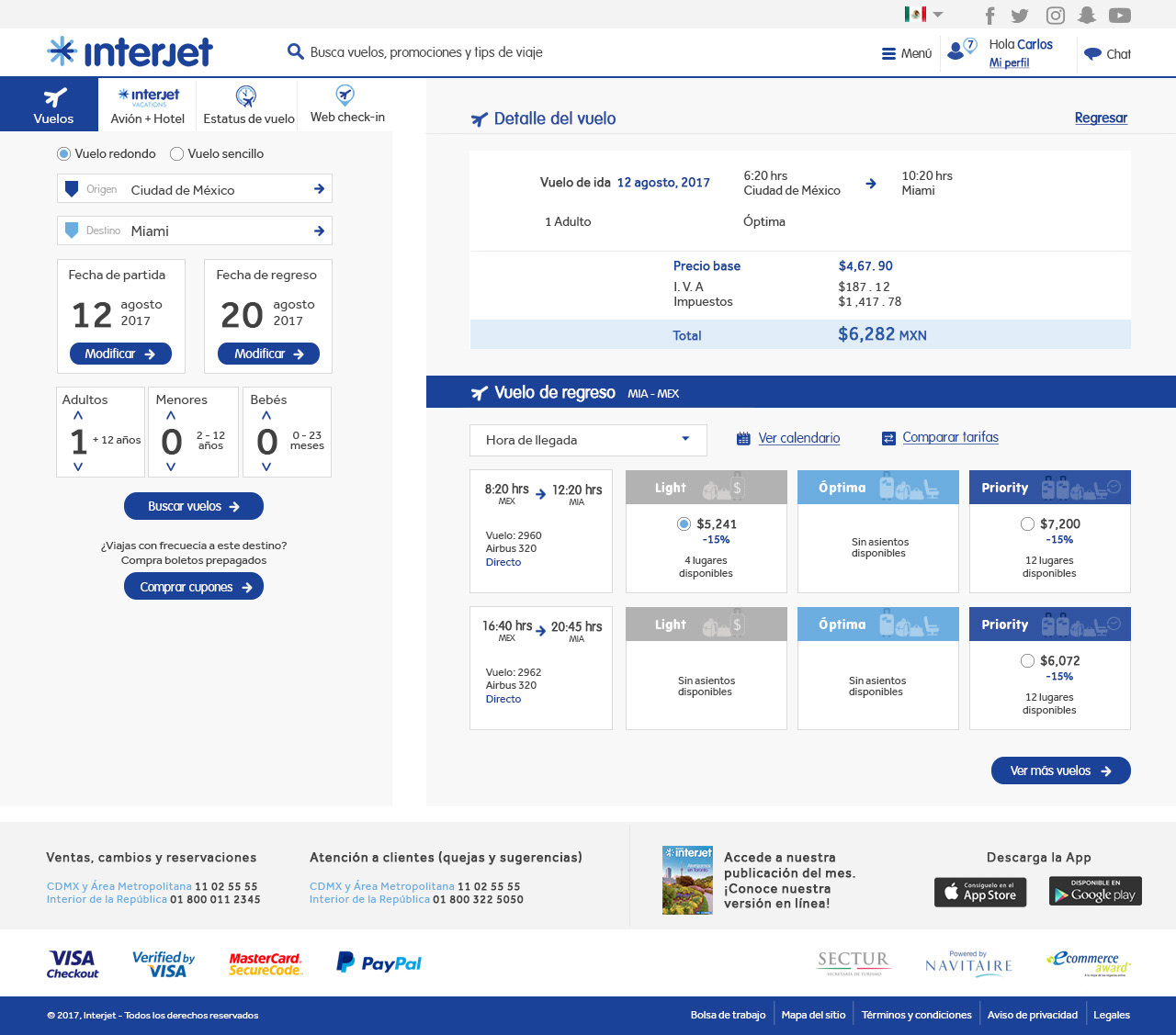Open Comparar tarifas link
The width and height of the screenshot is (1176, 1035).
[x=950, y=437]
